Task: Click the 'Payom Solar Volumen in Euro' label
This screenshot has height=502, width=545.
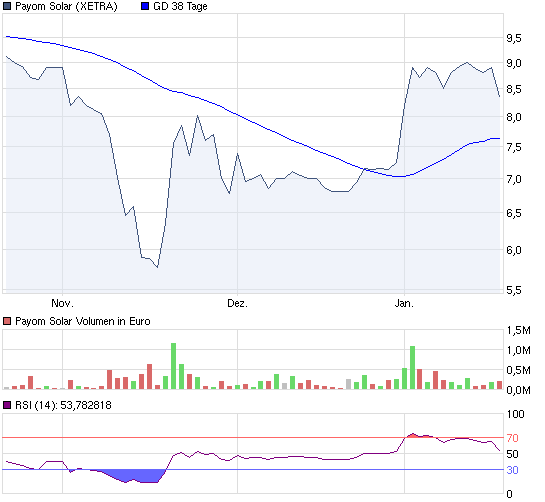Action: [83, 321]
